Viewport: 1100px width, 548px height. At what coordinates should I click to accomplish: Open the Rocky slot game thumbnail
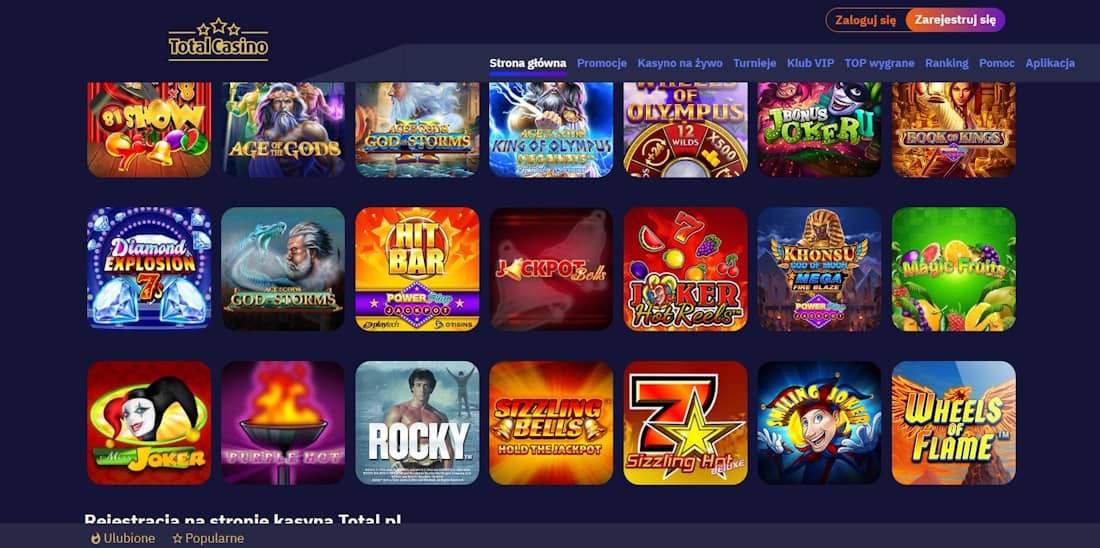coord(417,423)
